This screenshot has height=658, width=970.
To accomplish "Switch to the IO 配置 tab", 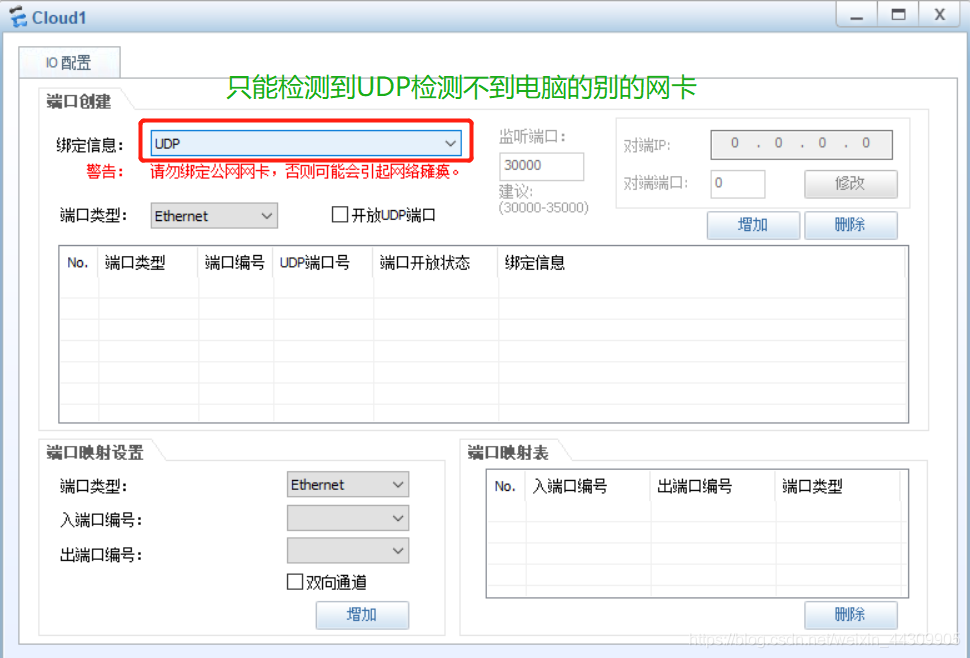I will [69, 62].
